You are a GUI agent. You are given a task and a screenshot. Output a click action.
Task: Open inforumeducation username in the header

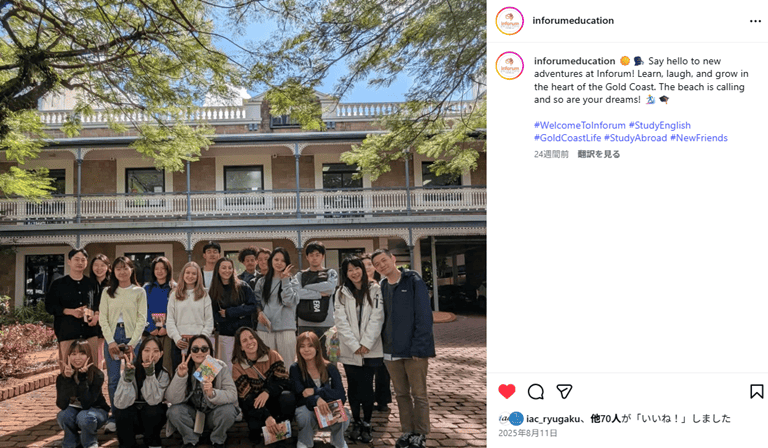pos(573,21)
